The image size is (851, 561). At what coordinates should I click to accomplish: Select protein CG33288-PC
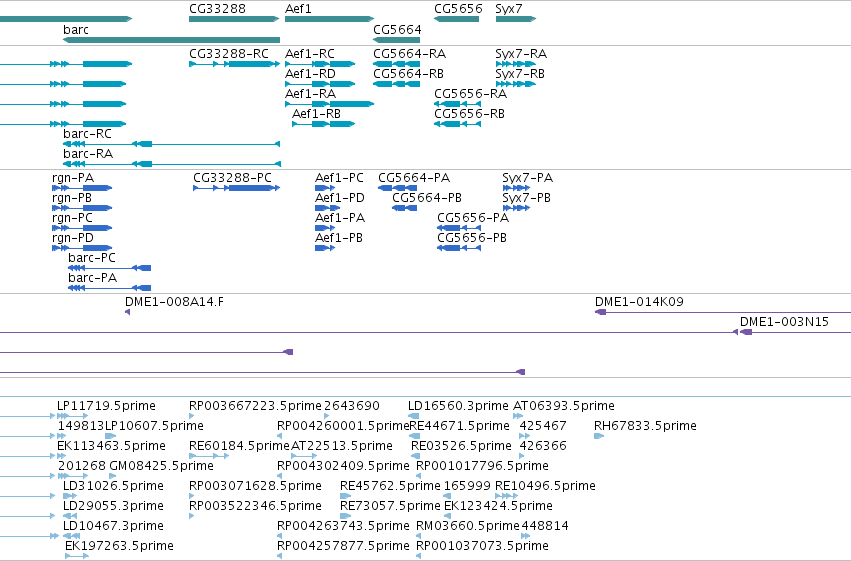pos(237,188)
